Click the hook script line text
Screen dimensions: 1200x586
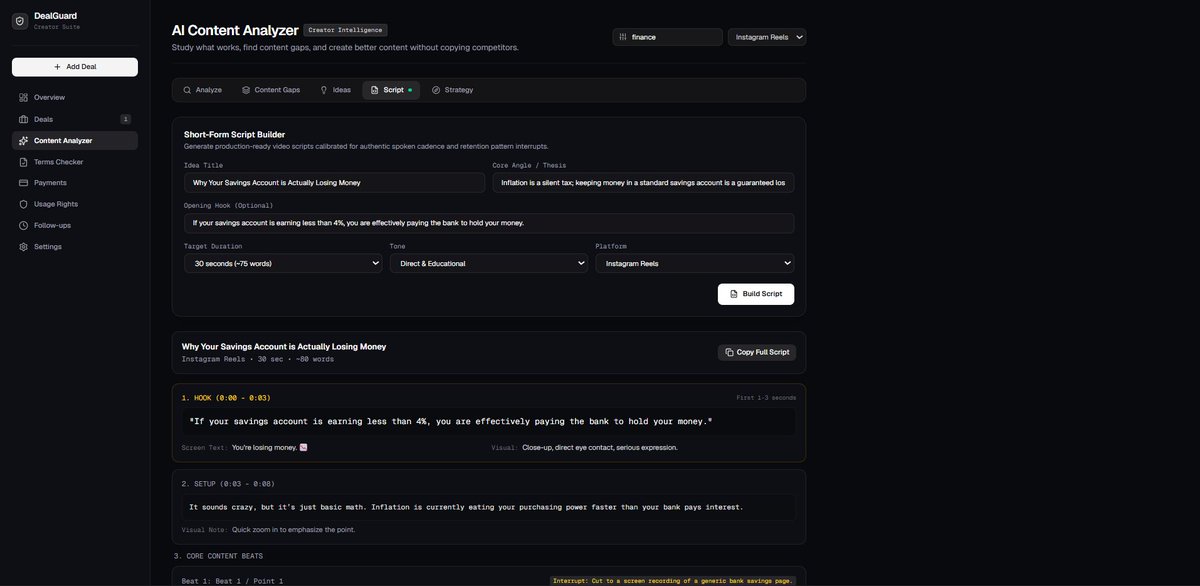451,422
